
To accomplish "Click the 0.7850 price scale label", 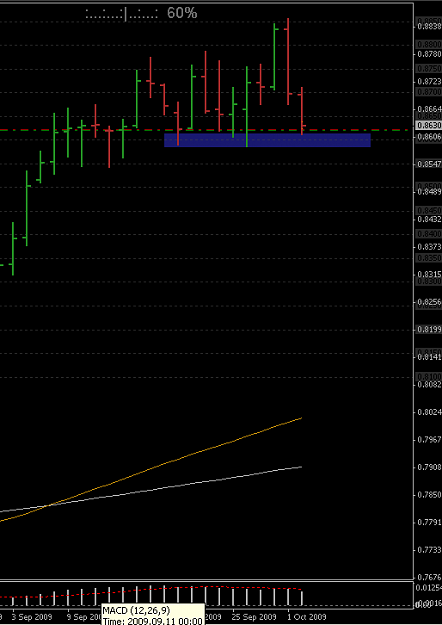I will 429,495.
